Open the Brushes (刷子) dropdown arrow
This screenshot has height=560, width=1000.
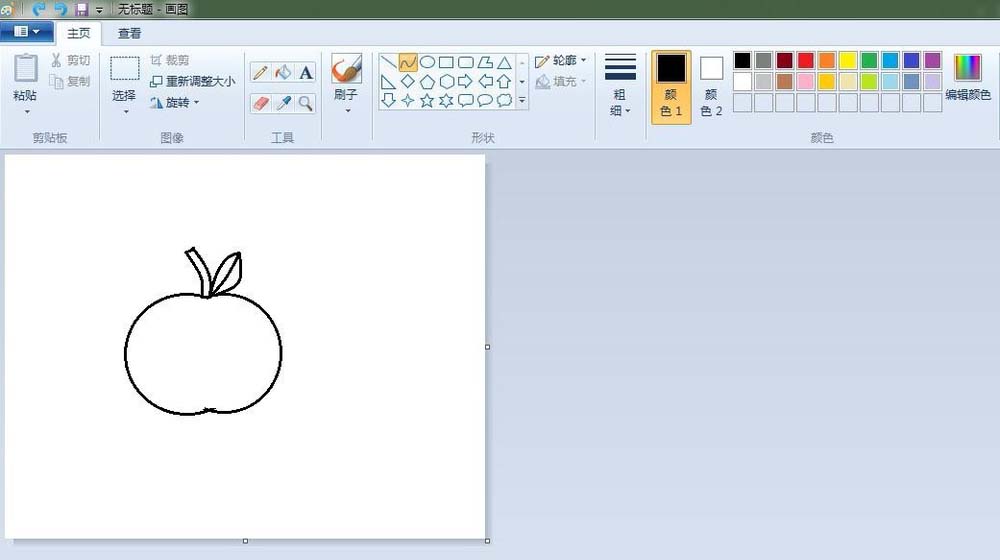pyautogui.click(x=348, y=111)
